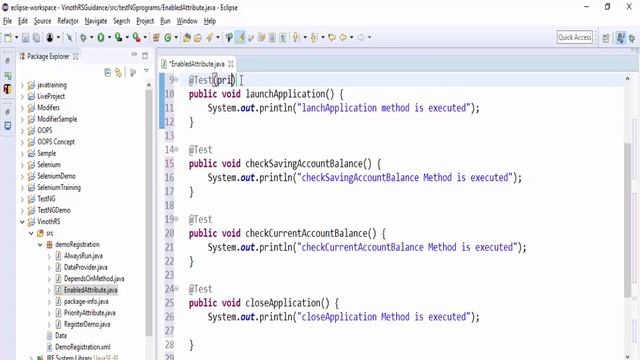Open the Navigate menu

(x=96, y=21)
